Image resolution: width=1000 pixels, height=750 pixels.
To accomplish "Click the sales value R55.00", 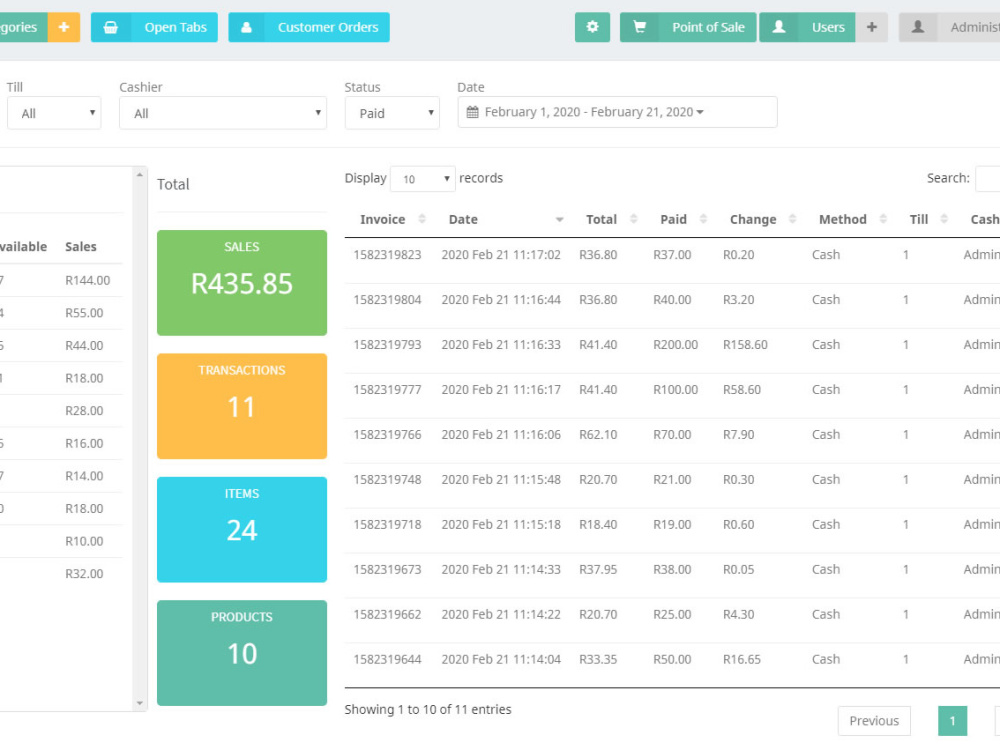I will [x=84, y=313].
